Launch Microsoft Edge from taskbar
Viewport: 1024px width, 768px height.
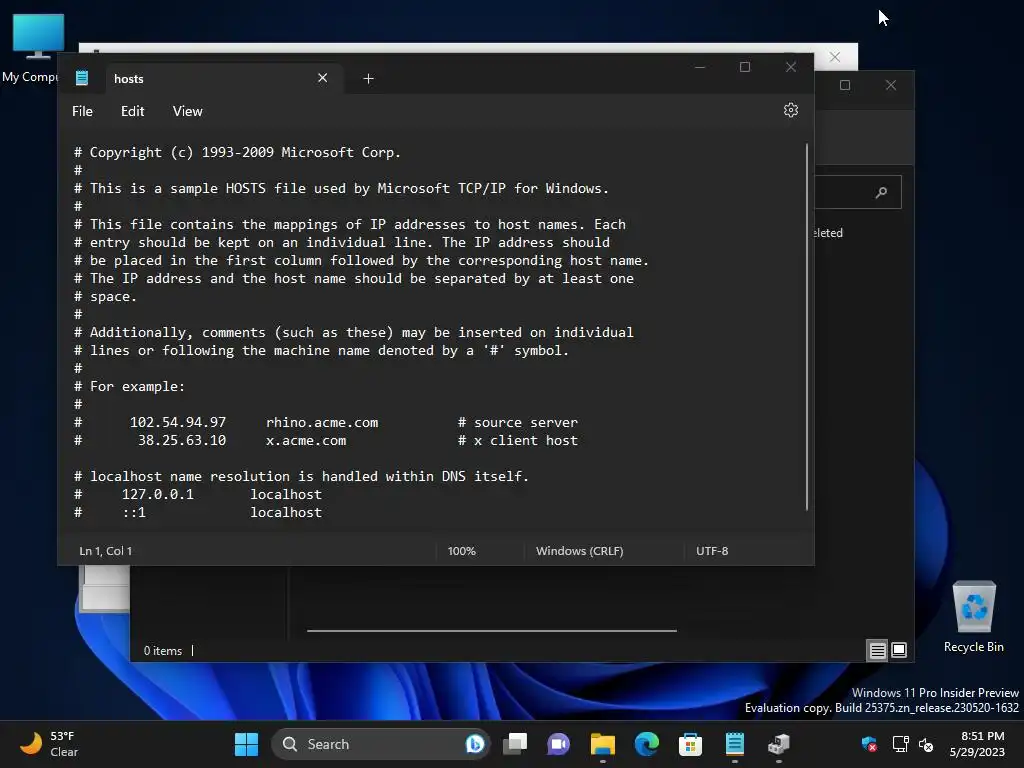(647, 744)
